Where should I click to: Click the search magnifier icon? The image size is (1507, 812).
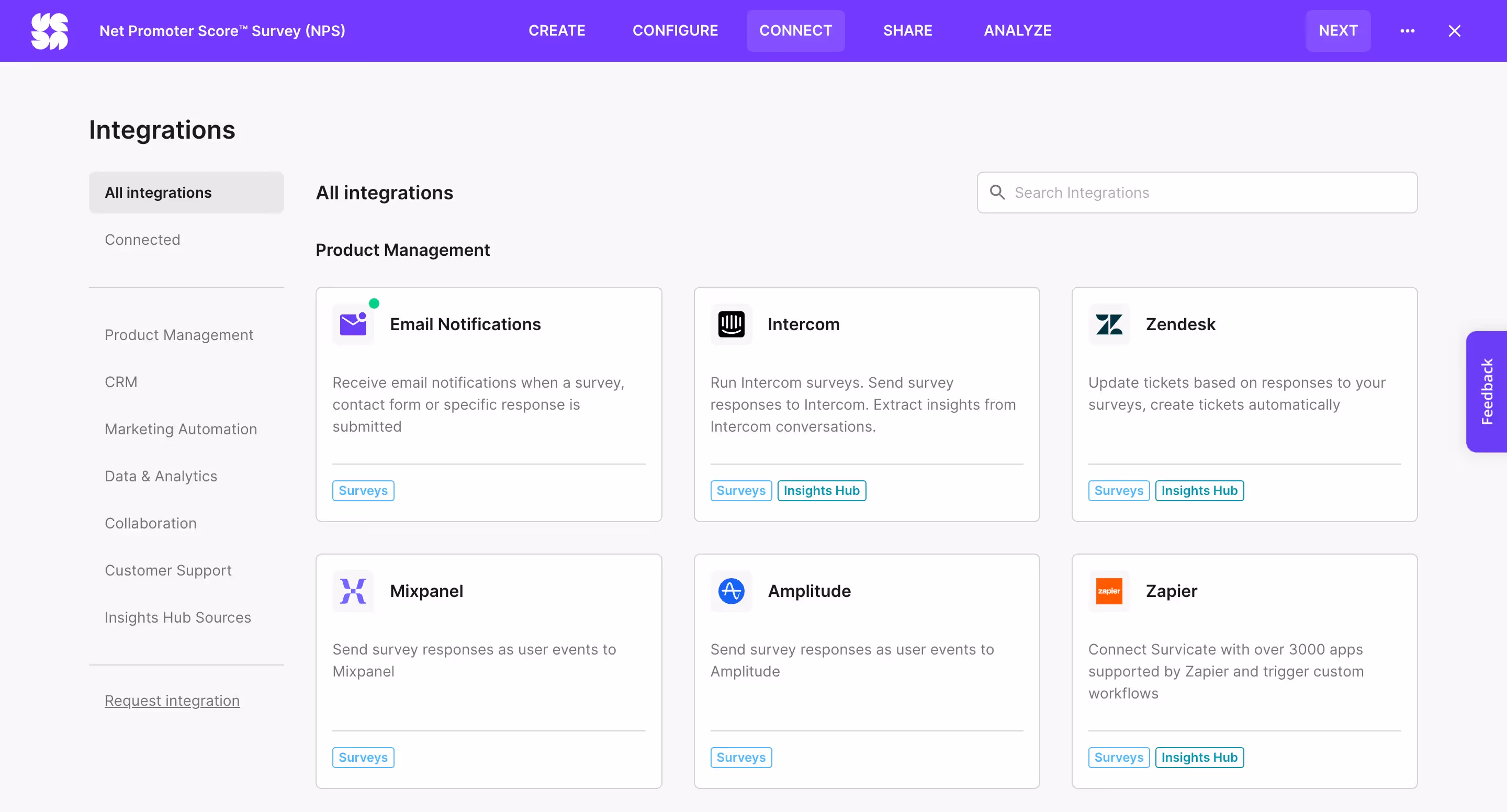(997, 193)
